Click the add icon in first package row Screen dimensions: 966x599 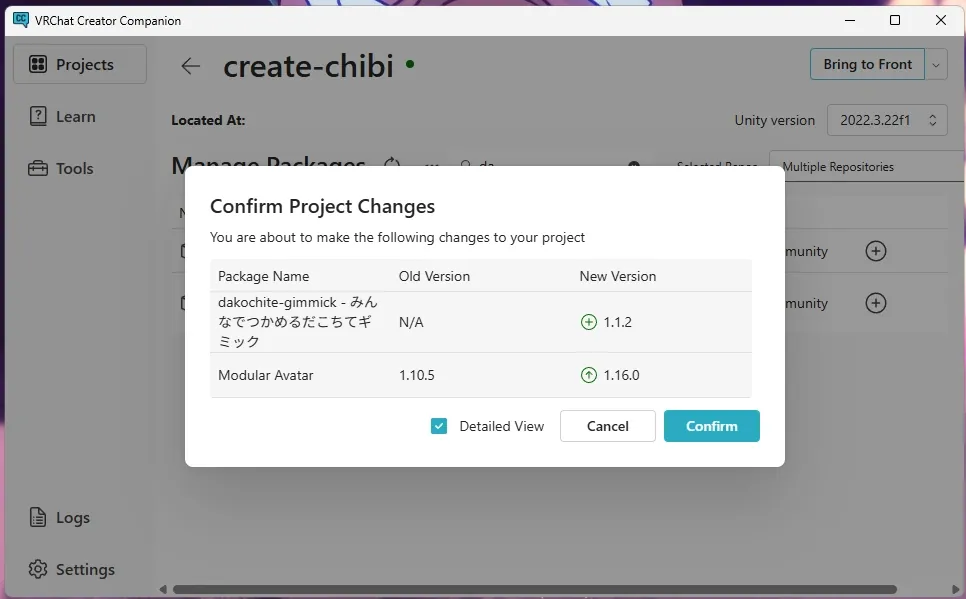click(x=875, y=251)
